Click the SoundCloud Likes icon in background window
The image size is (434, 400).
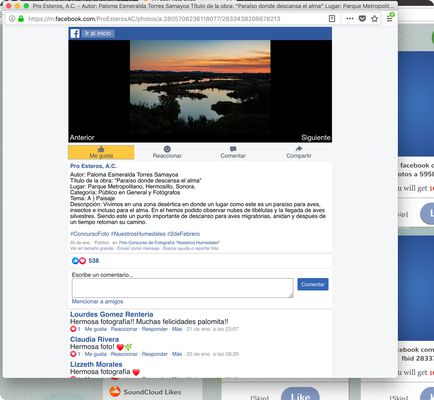pos(115,392)
